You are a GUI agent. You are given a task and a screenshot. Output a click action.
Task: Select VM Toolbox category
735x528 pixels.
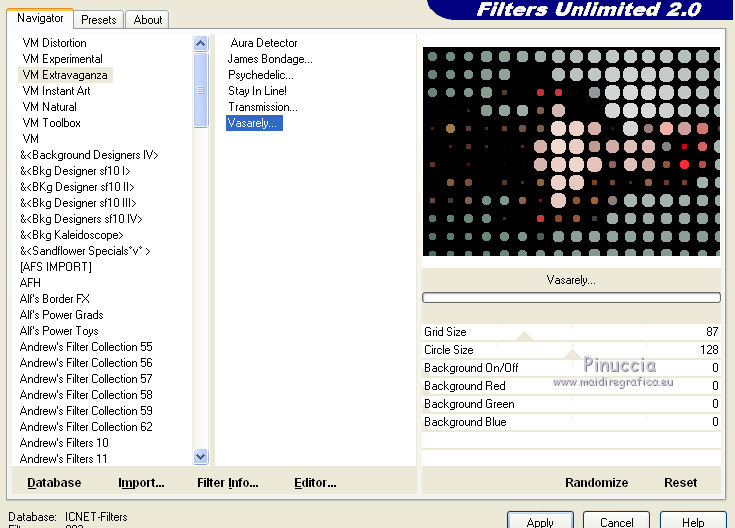coord(52,123)
